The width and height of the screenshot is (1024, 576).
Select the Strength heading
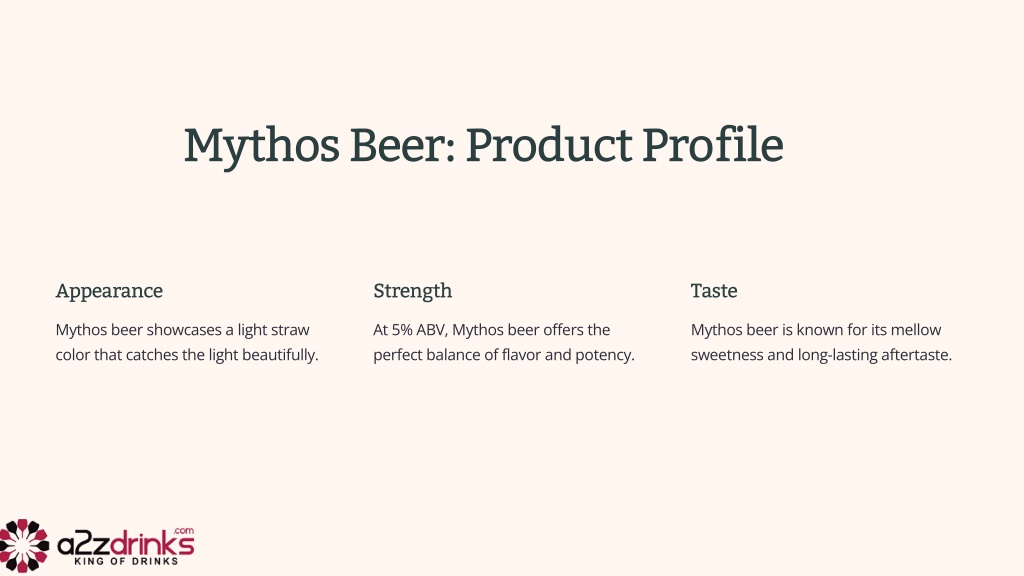[x=412, y=291]
